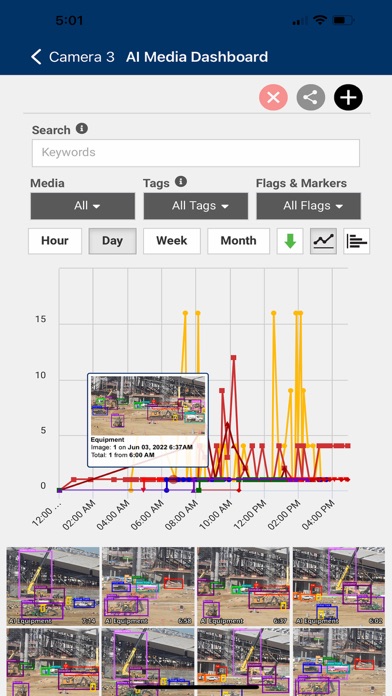Open the Equipment tooltip image preview

148,406
